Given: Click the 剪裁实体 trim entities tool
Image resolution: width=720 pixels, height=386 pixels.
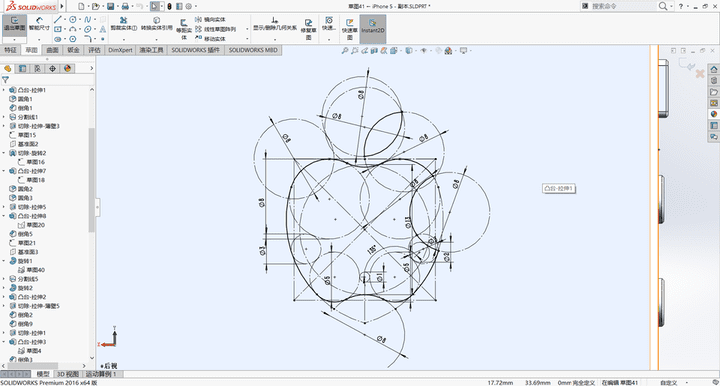Looking at the screenshot, I should pyautogui.click(x=124, y=24).
